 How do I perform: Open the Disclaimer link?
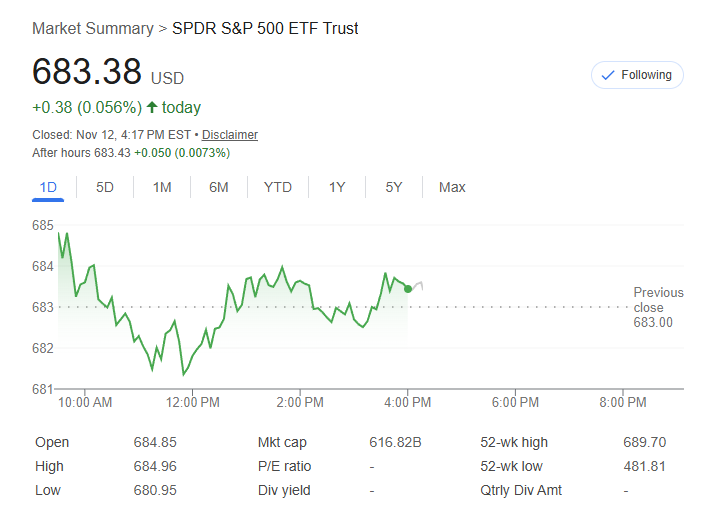point(230,134)
